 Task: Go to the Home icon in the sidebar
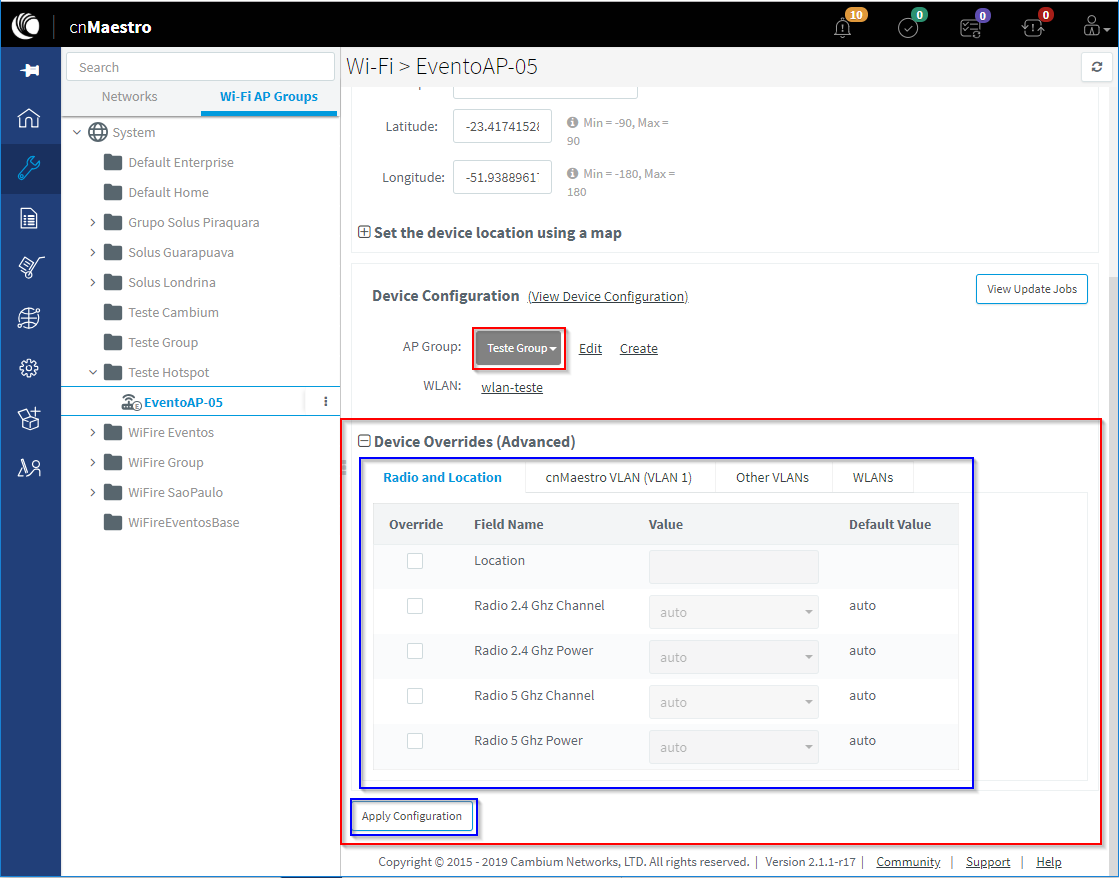pyautogui.click(x=29, y=118)
